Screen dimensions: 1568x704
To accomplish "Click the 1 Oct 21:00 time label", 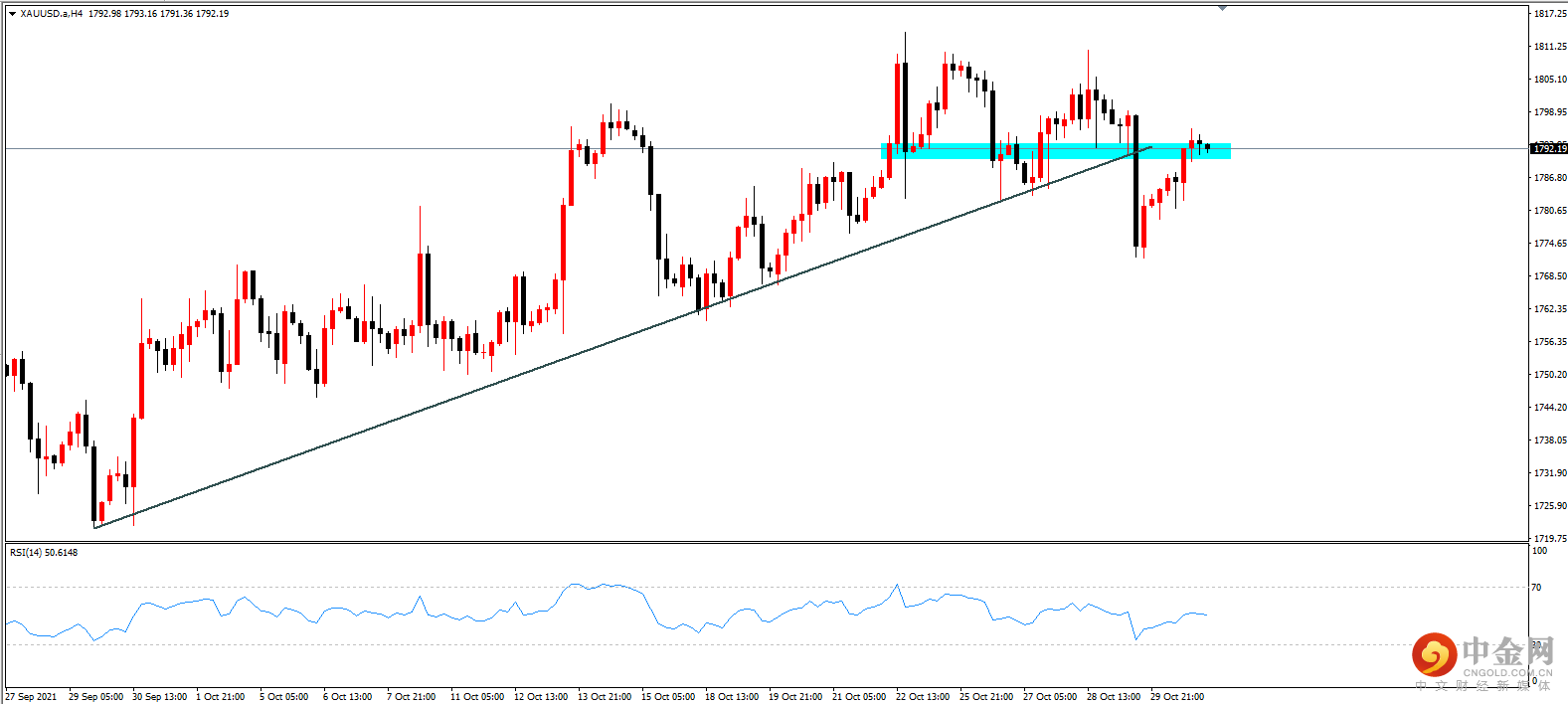I will pos(220,697).
